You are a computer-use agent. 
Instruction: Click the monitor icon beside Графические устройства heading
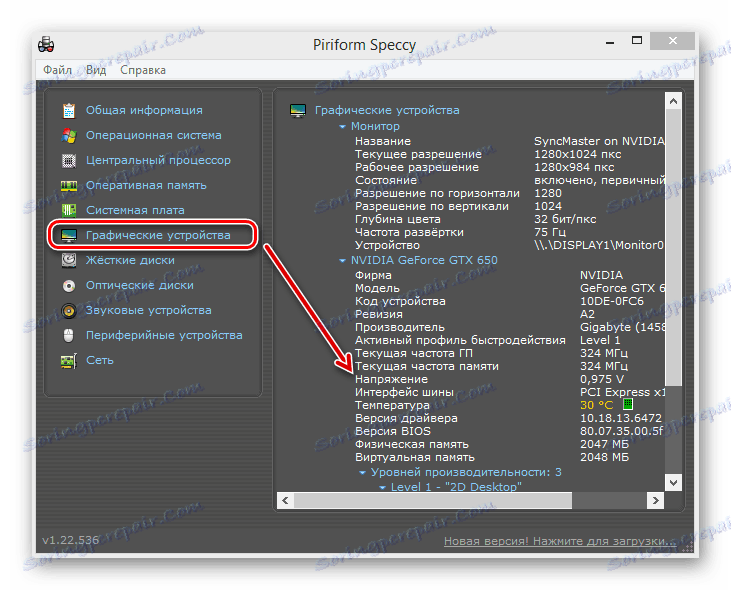pyautogui.click(x=298, y=111)
